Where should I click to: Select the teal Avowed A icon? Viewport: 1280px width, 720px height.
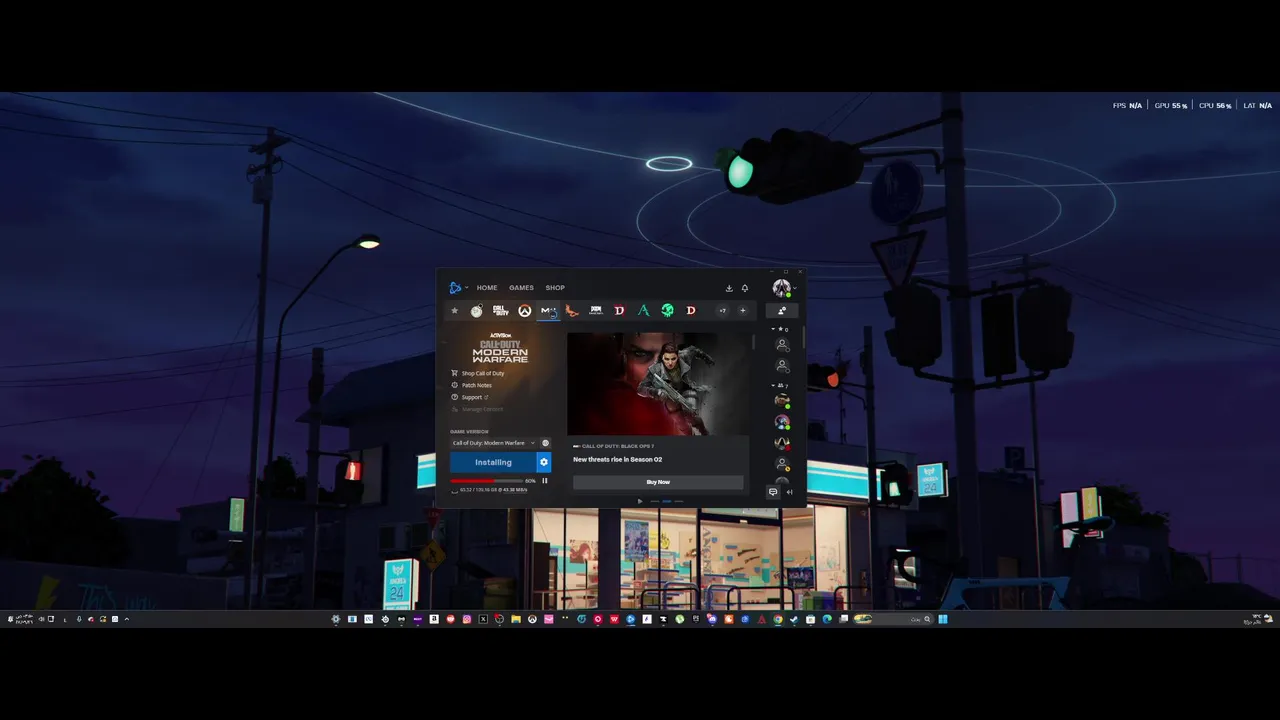point(643,311)
